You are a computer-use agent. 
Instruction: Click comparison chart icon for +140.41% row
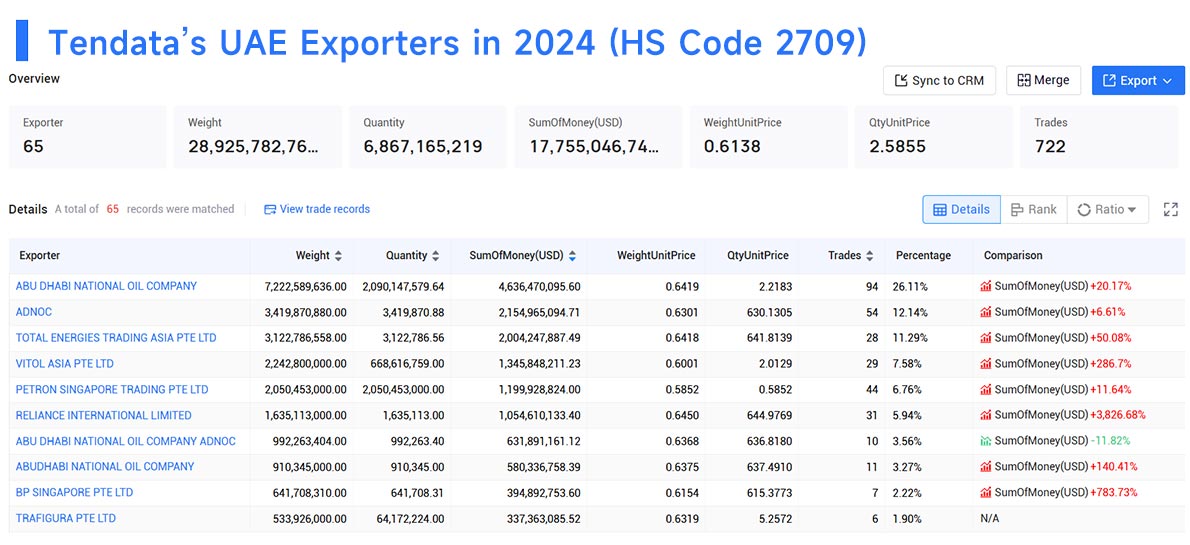click(x=986, y=467)
